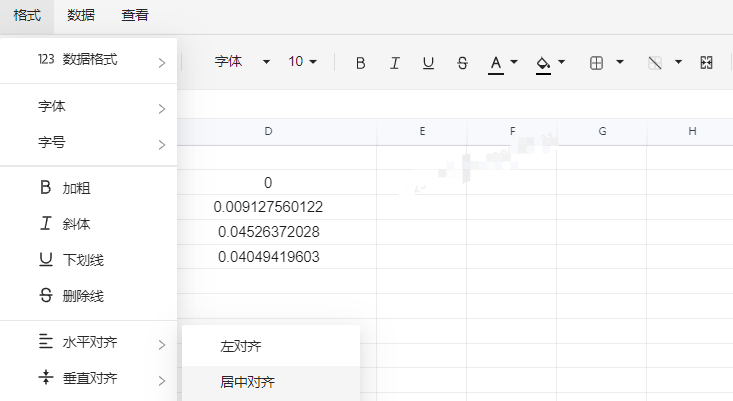Open the font size 10 dropdown

click(302, 62)
